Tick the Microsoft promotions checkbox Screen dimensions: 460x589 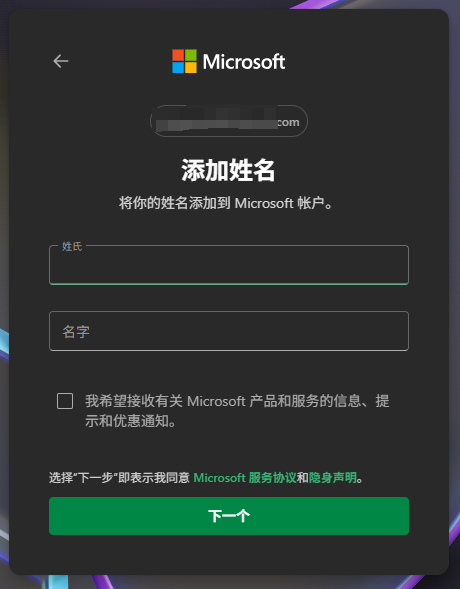[65, 401]
